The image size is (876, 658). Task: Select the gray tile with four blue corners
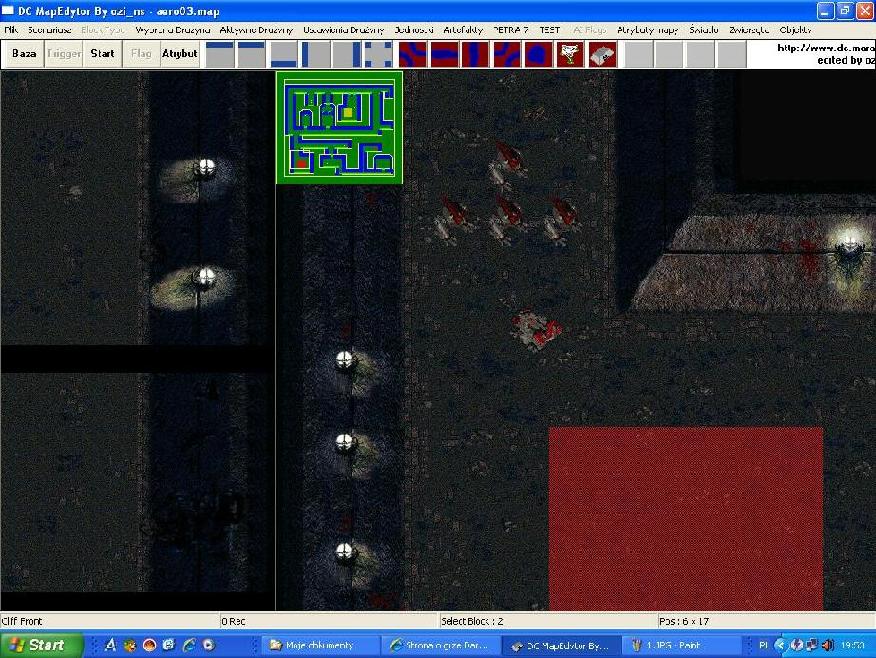coord(378,54)
